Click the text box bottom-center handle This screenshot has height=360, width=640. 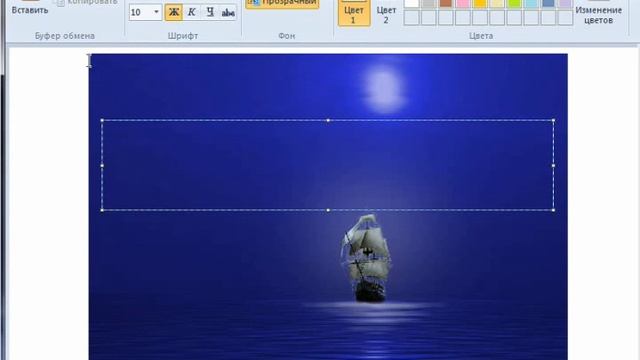[x=328, y=210]
